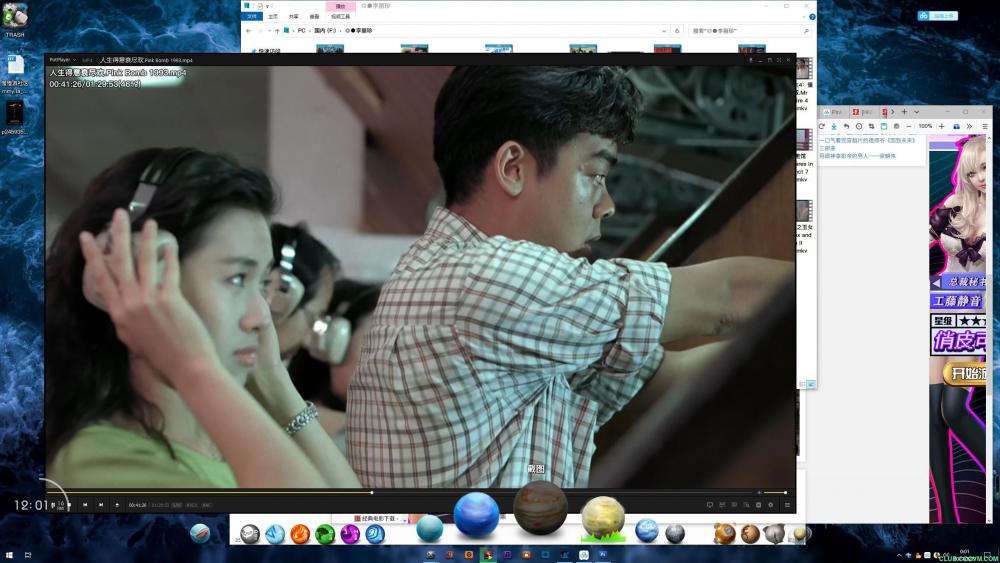Open the green sphere dock icon
The height and width of the screenshot is (563, 1000).
(x=325, y=534)
